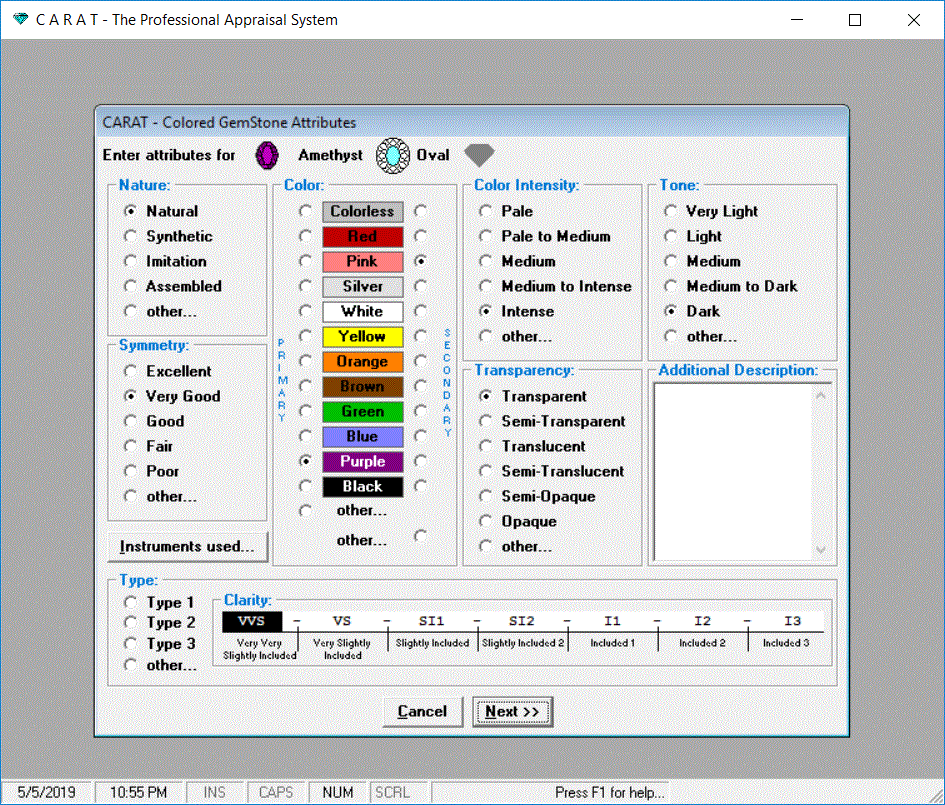The image size is (945, 805).
Task: Click the purple amethyst gemstone icon
Action: (266, 156)
